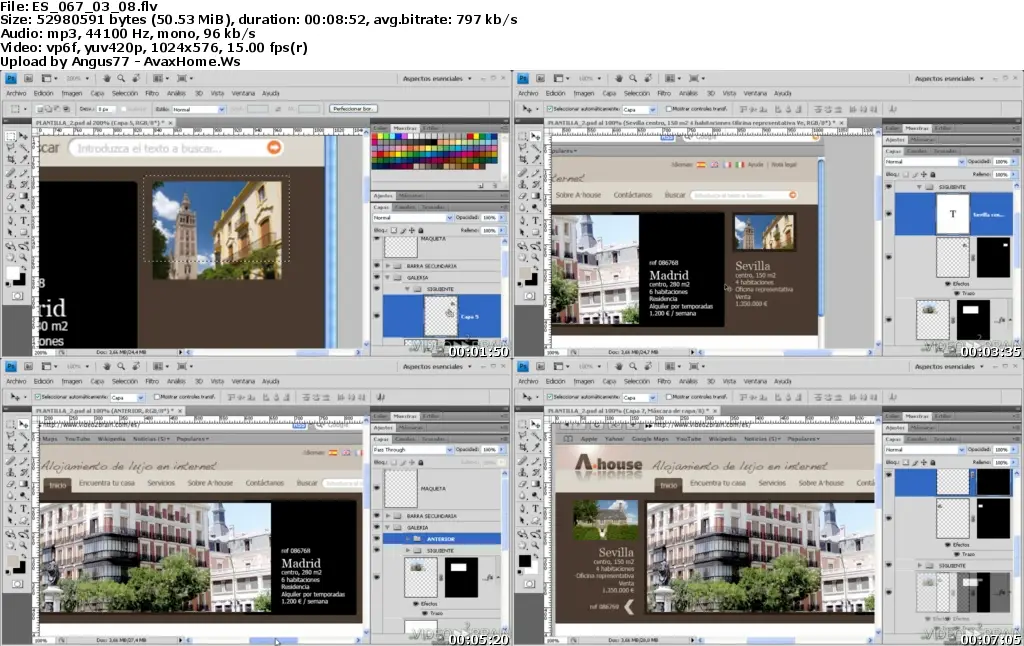
Task: Select the Type tool in 00:05:20 frame
Action: (24, 509)
